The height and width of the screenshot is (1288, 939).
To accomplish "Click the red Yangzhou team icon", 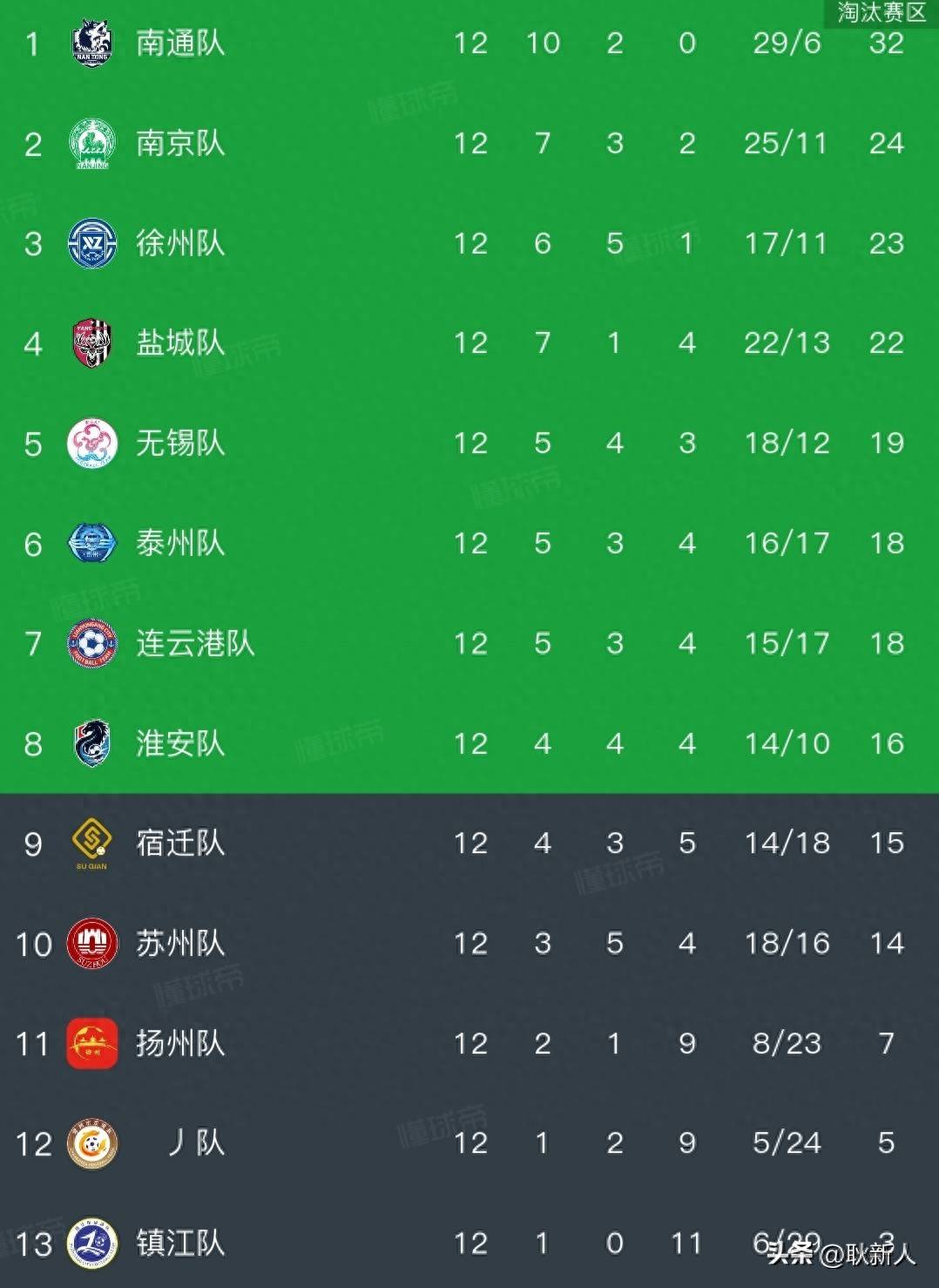I will pyautogui.click(x=91, y=1043).
